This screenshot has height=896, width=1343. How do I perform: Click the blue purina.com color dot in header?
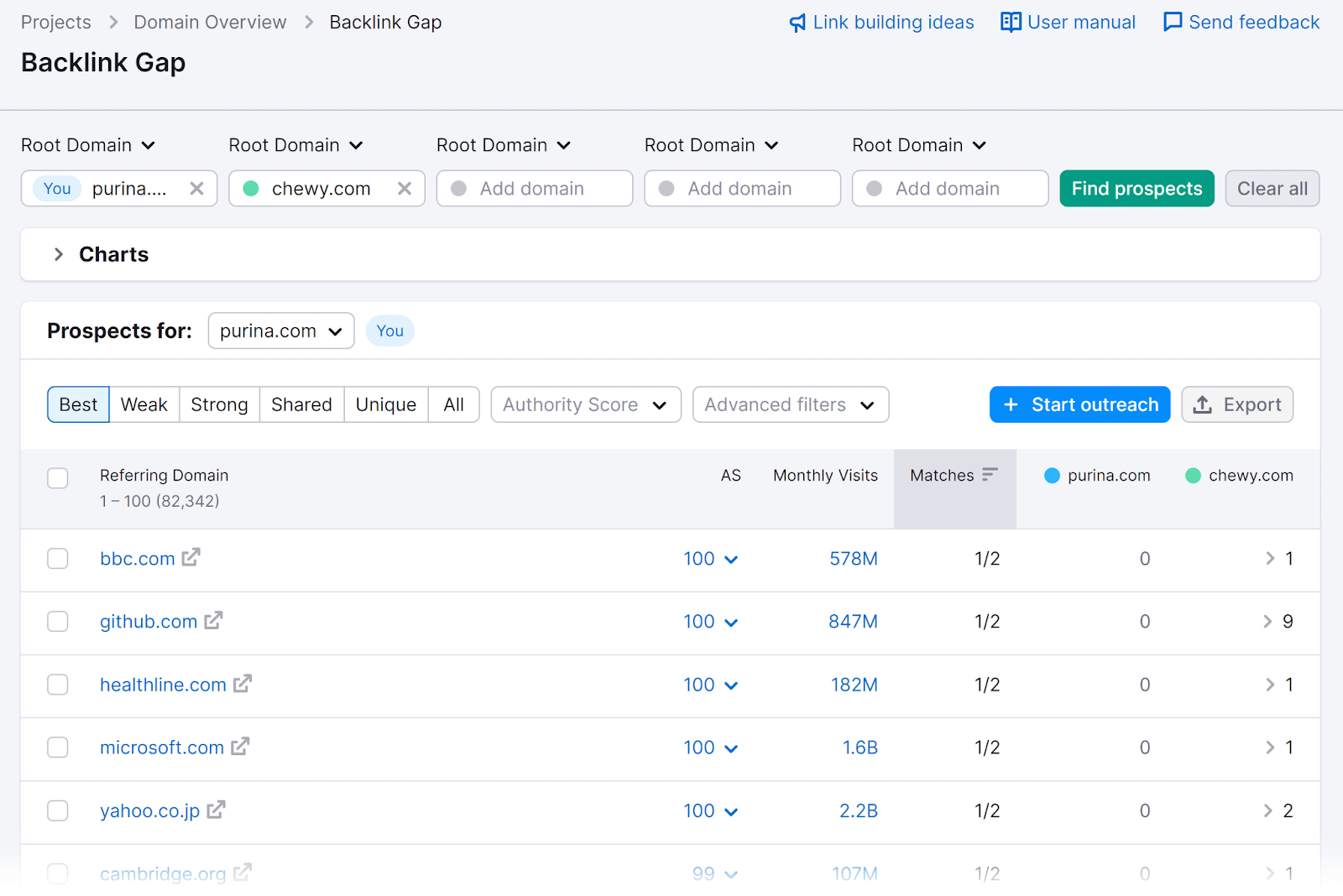click(1052, 476)
